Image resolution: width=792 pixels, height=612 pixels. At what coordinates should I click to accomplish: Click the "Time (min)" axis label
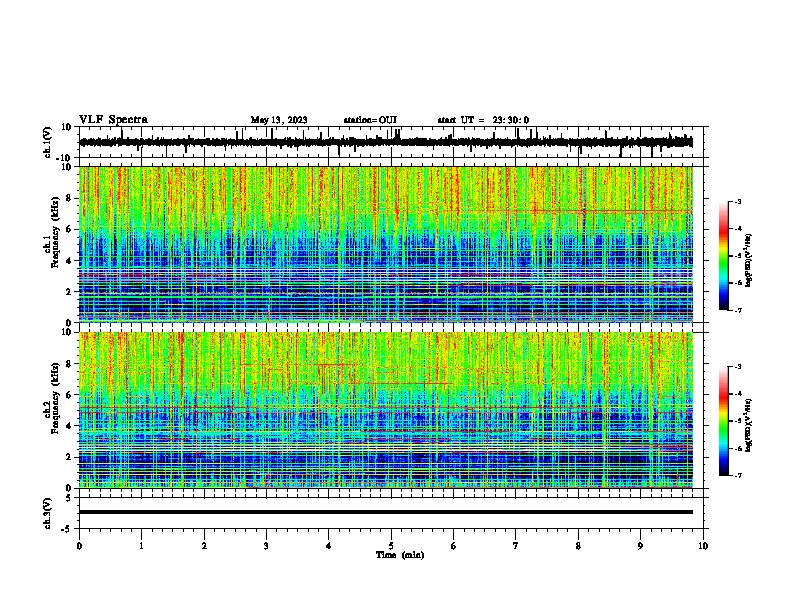[x=400, y=555]
